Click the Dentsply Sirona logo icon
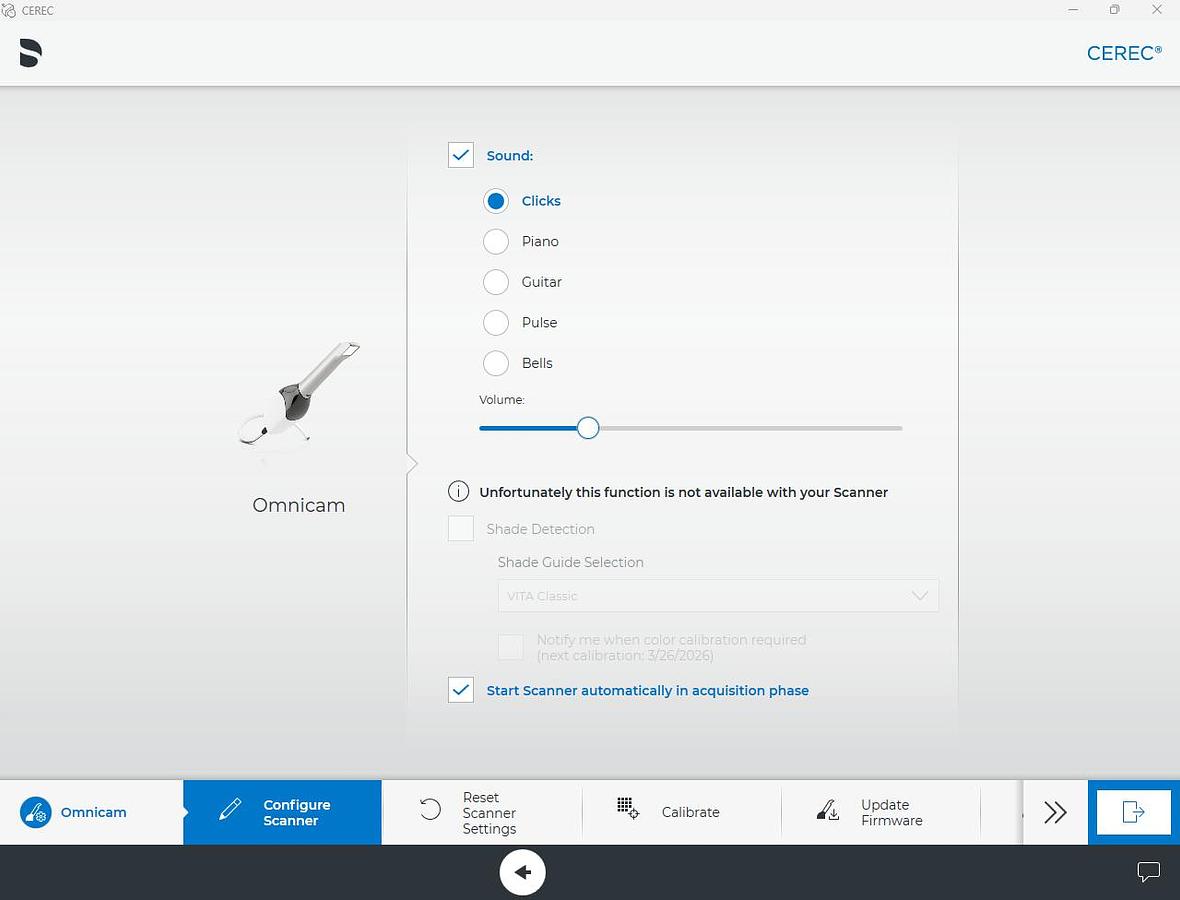The image size is (1180, 900). click(x=30, y=53)
